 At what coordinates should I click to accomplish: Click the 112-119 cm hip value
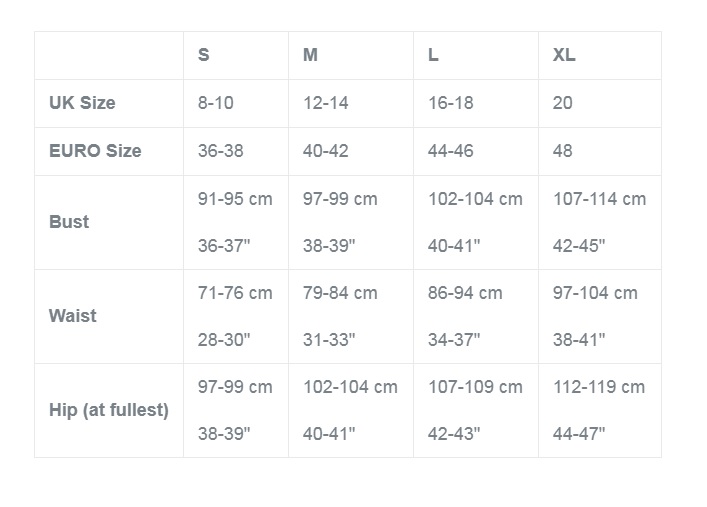click(599, 387)
